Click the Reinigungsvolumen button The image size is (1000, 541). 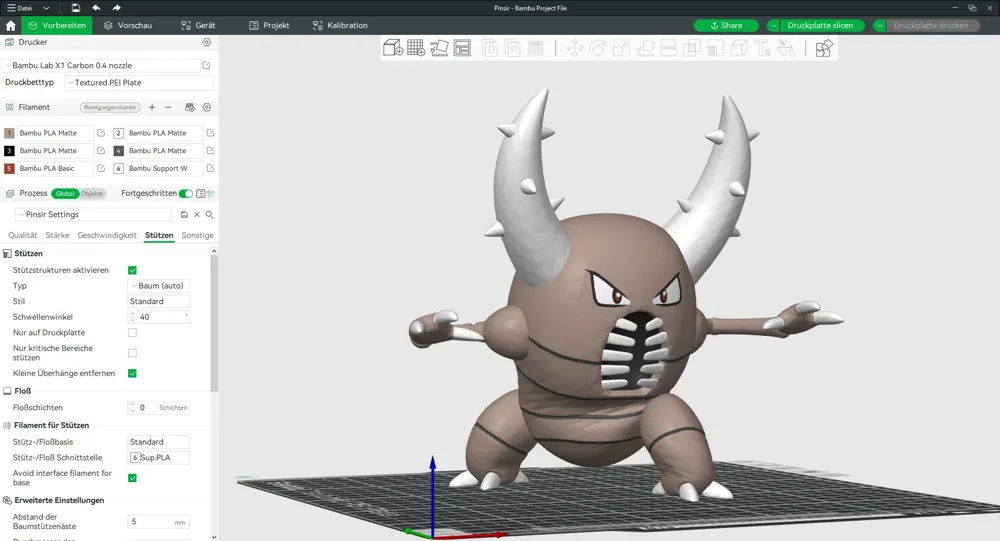pyautogui.click(x=110, y=107)
